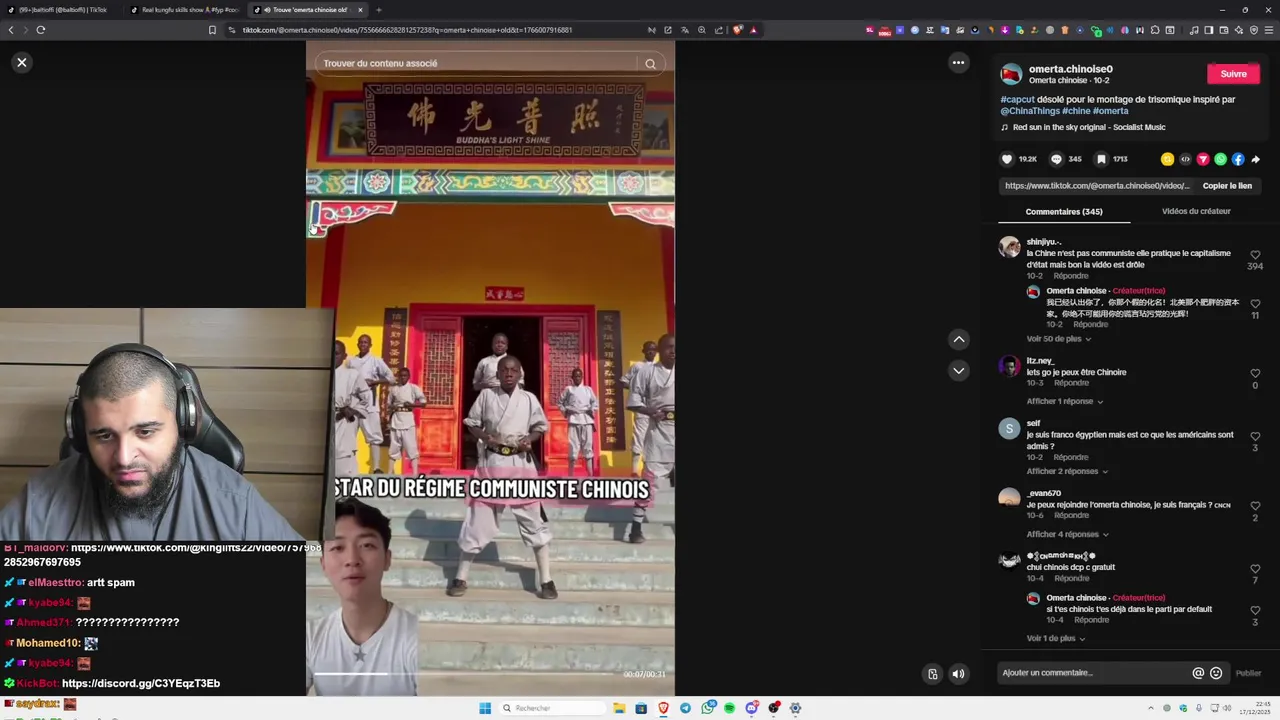Go to previous video arrow
Screen dimensions: 1280x720
(x=959, y=339)
